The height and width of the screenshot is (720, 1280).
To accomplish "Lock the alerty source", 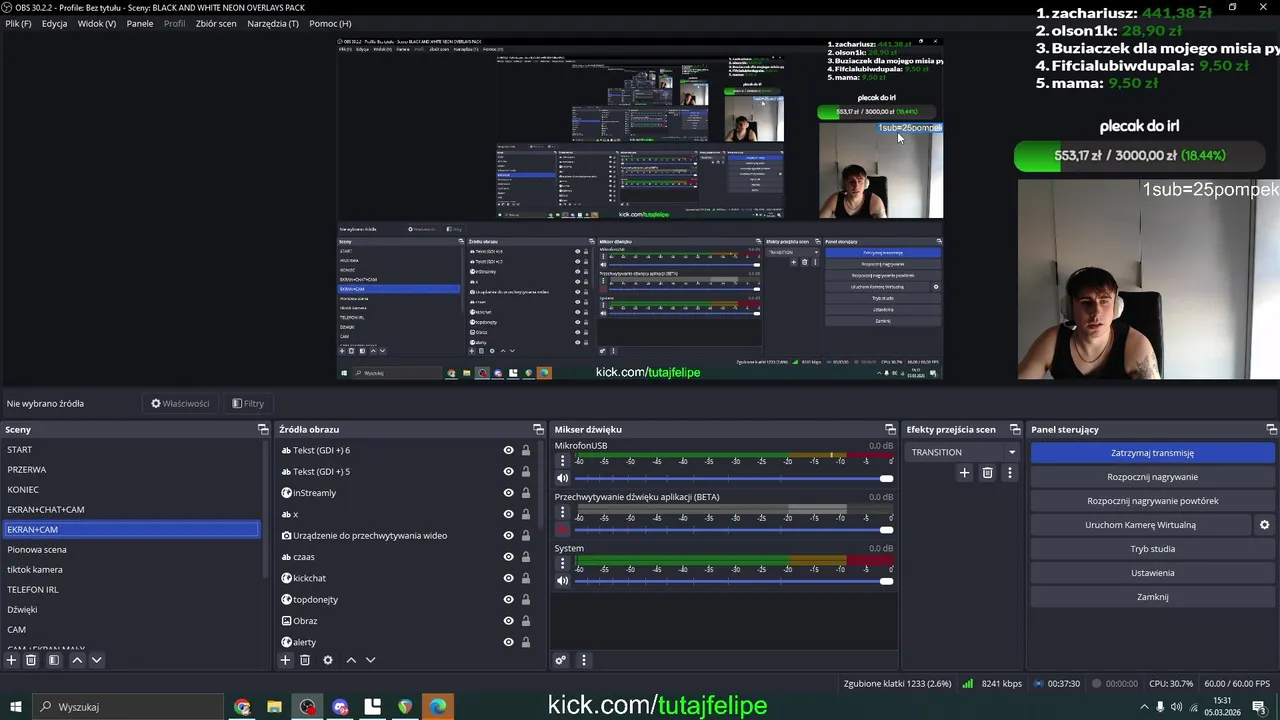I will [x=526, y=642].
